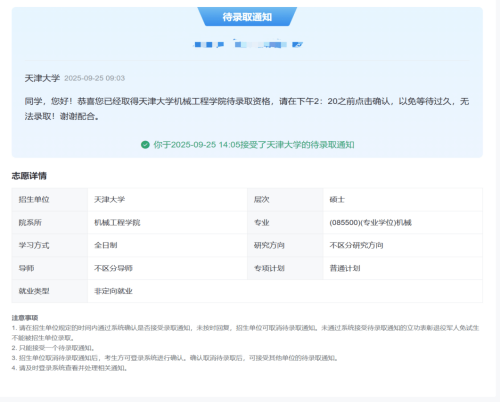Click note 2 about accepting only one notification
This screenshot has height=402, width=500.
pos(54,348)
